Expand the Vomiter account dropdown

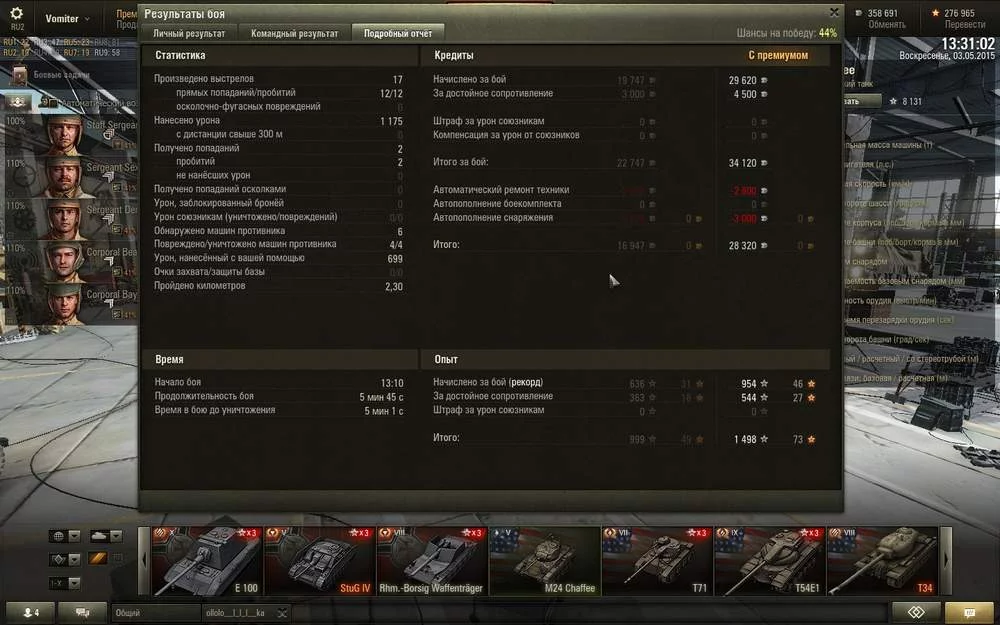67,18
